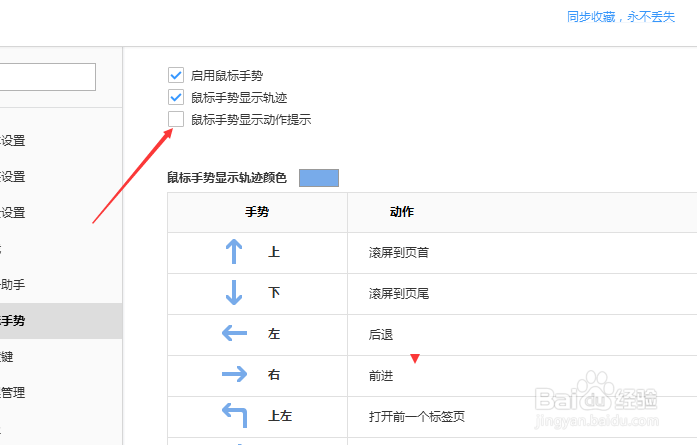Open the gesture trail color swatch
This screenshot has width=697, height=445.
click(319, 178)
